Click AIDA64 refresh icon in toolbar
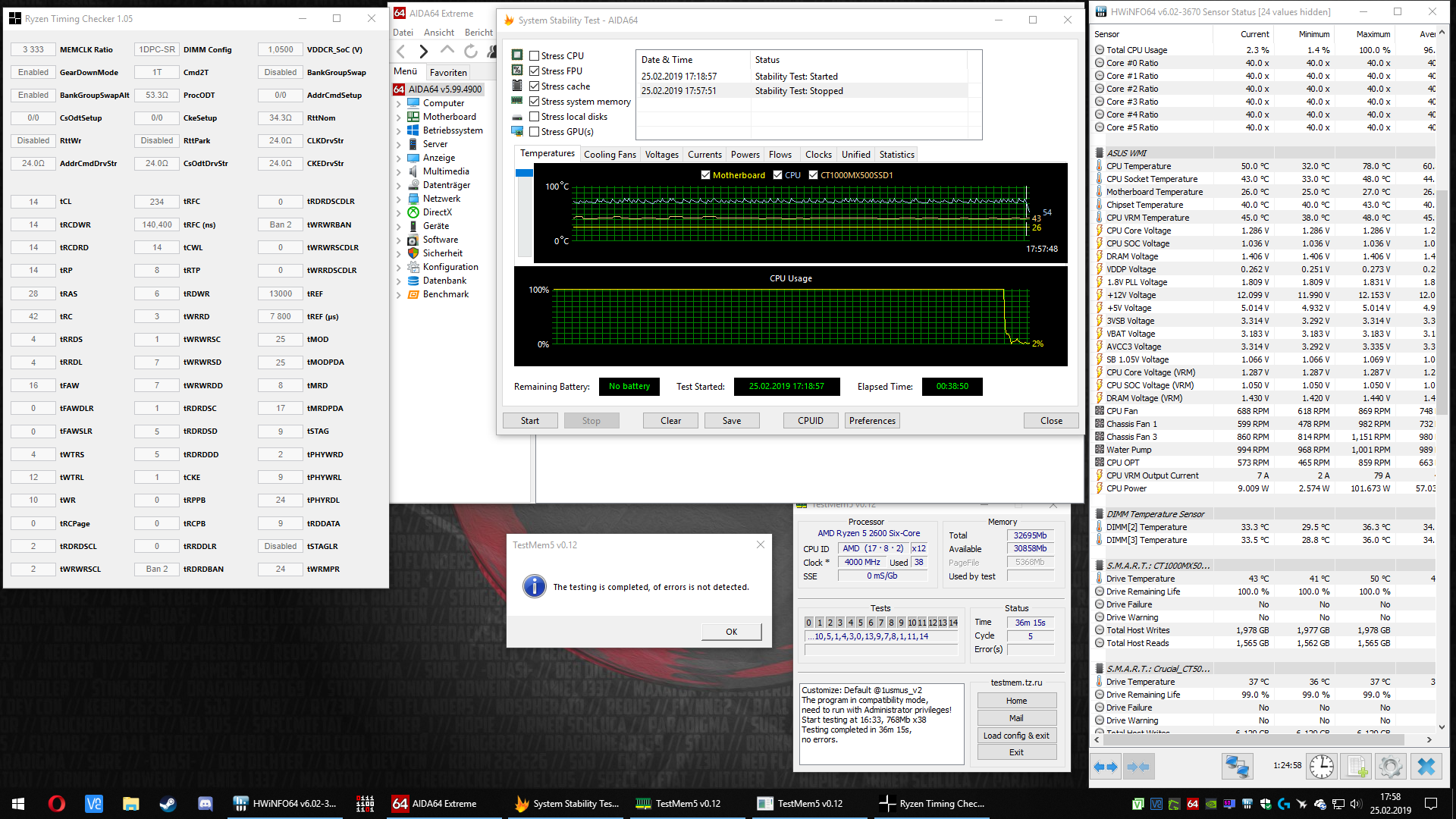Image resolution: width=1456 pixels, height=819 pixels. [x=471, y=51]
